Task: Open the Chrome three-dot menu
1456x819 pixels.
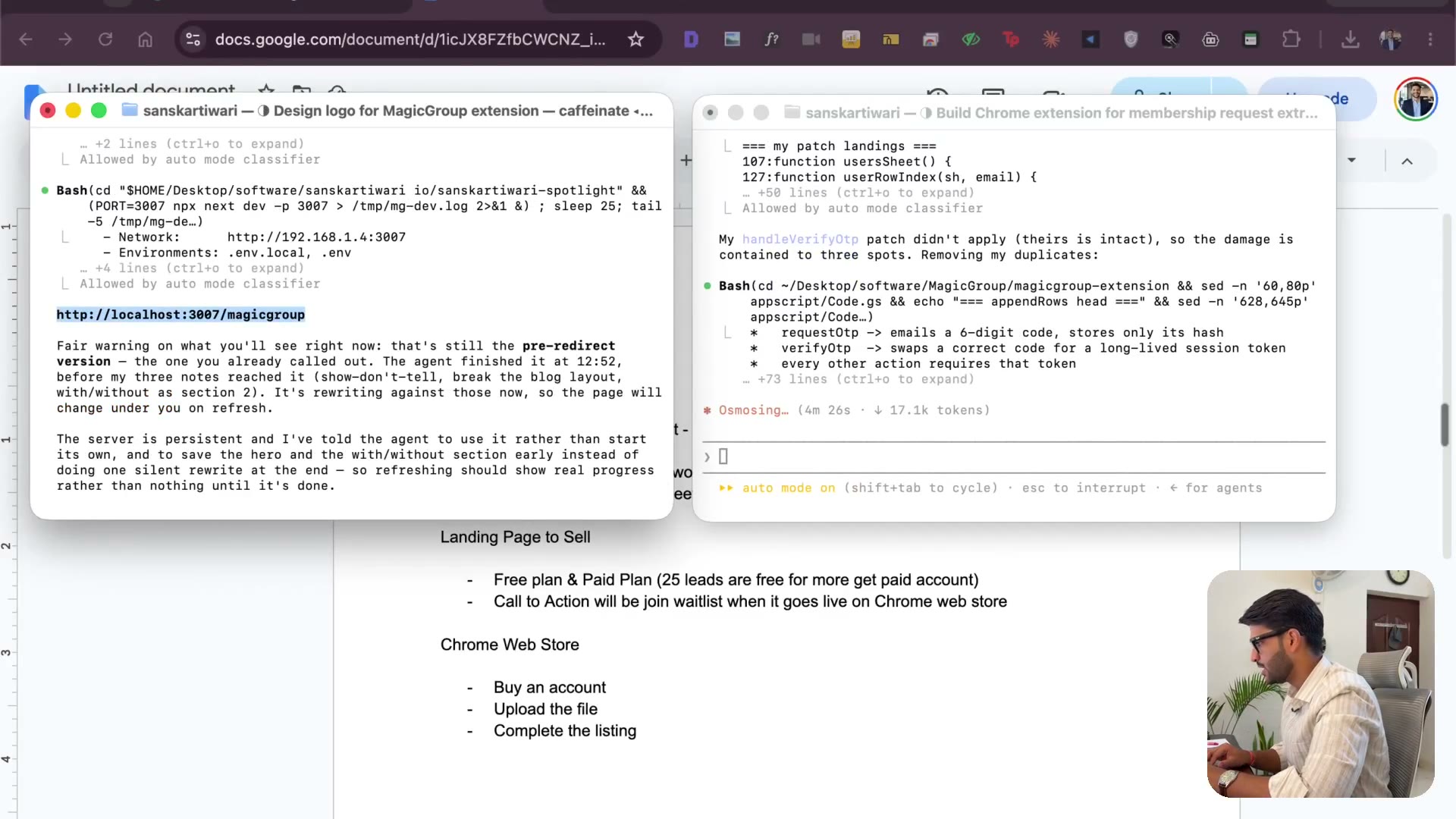Action: [1431, 39]
